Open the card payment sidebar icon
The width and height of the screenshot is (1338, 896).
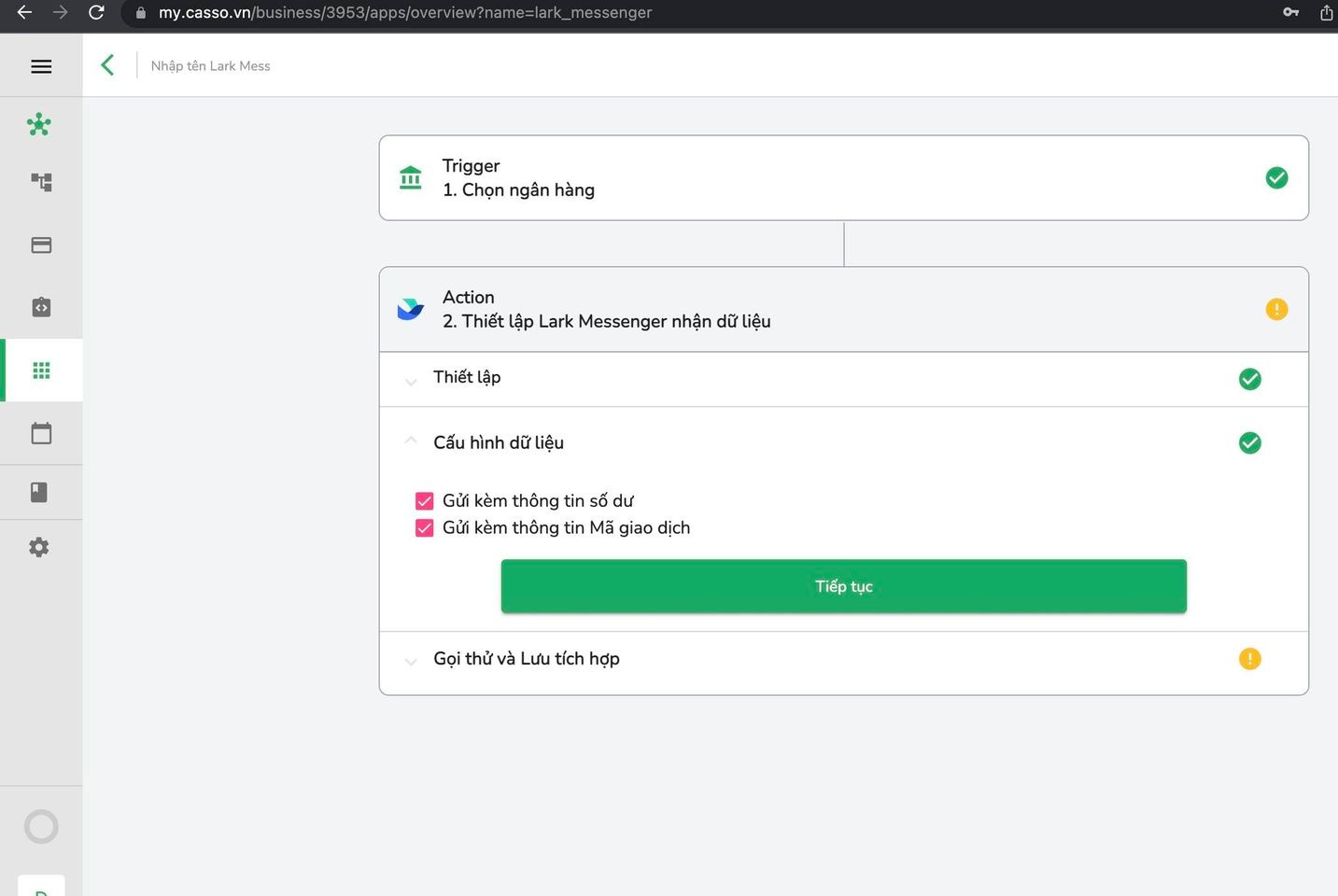click(41, 245)
